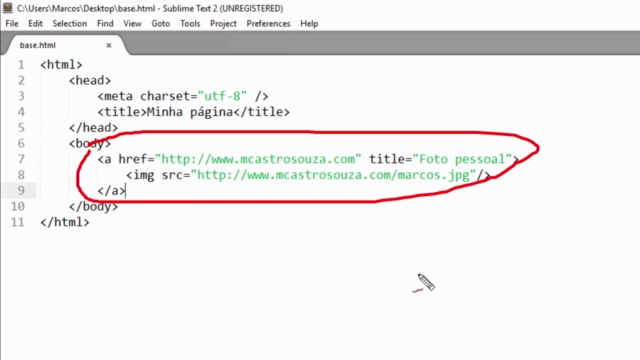Open the Find menu

(105, 24)
